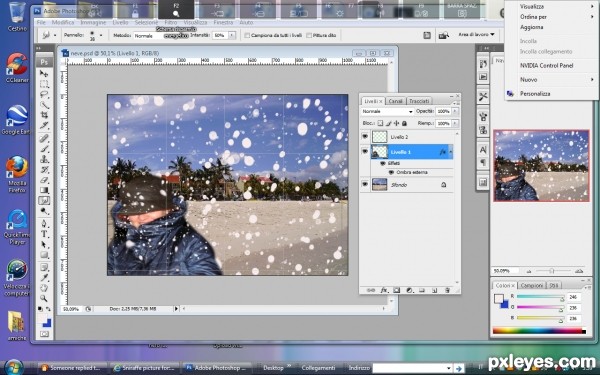Select the Move tool
Screen dimensions: 600x375
[44, 73]
